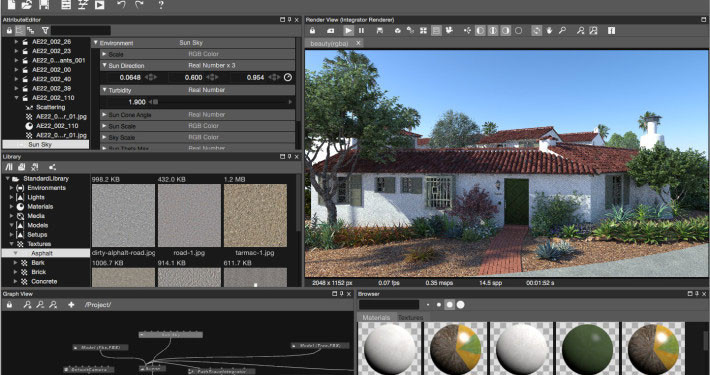
Task: Click the clock icon beside Sun Direction values
Action: click(288, 77)
